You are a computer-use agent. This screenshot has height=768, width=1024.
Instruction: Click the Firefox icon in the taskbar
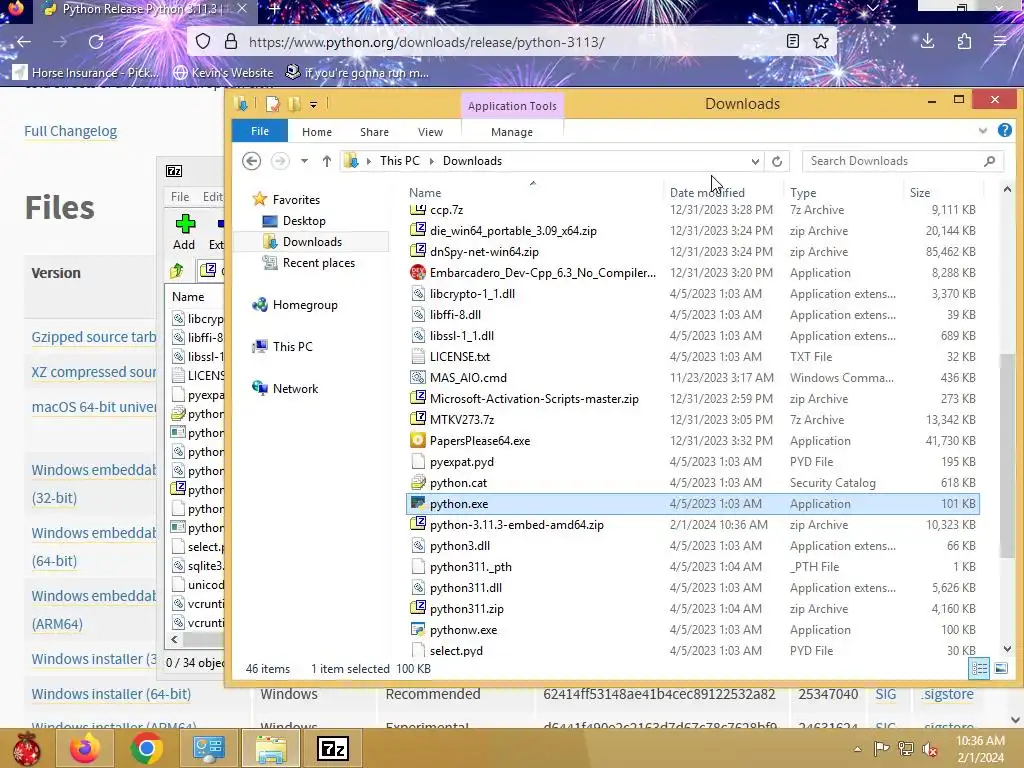click(x=85, y=748)
